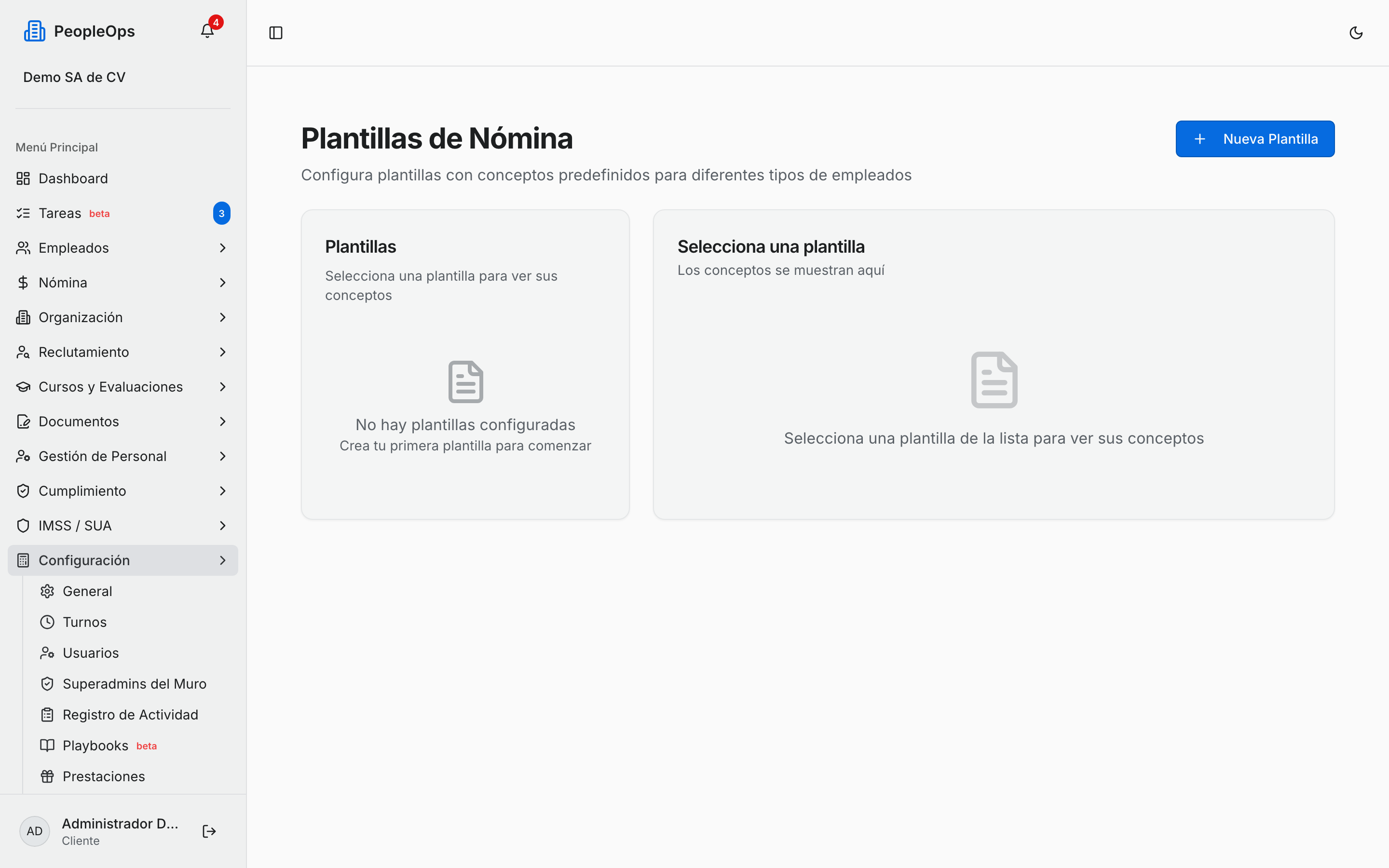1389x868 pixels.
Task: Collapse sidebar with the panel icon
Action: (x=275, y=33)
